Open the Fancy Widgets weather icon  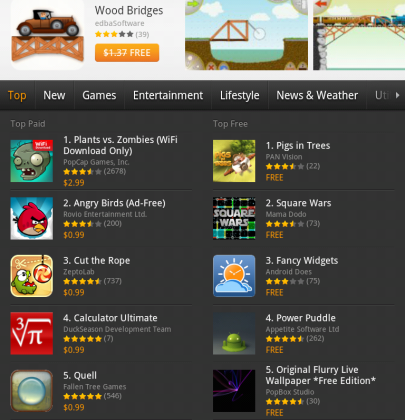pos(234,276)
